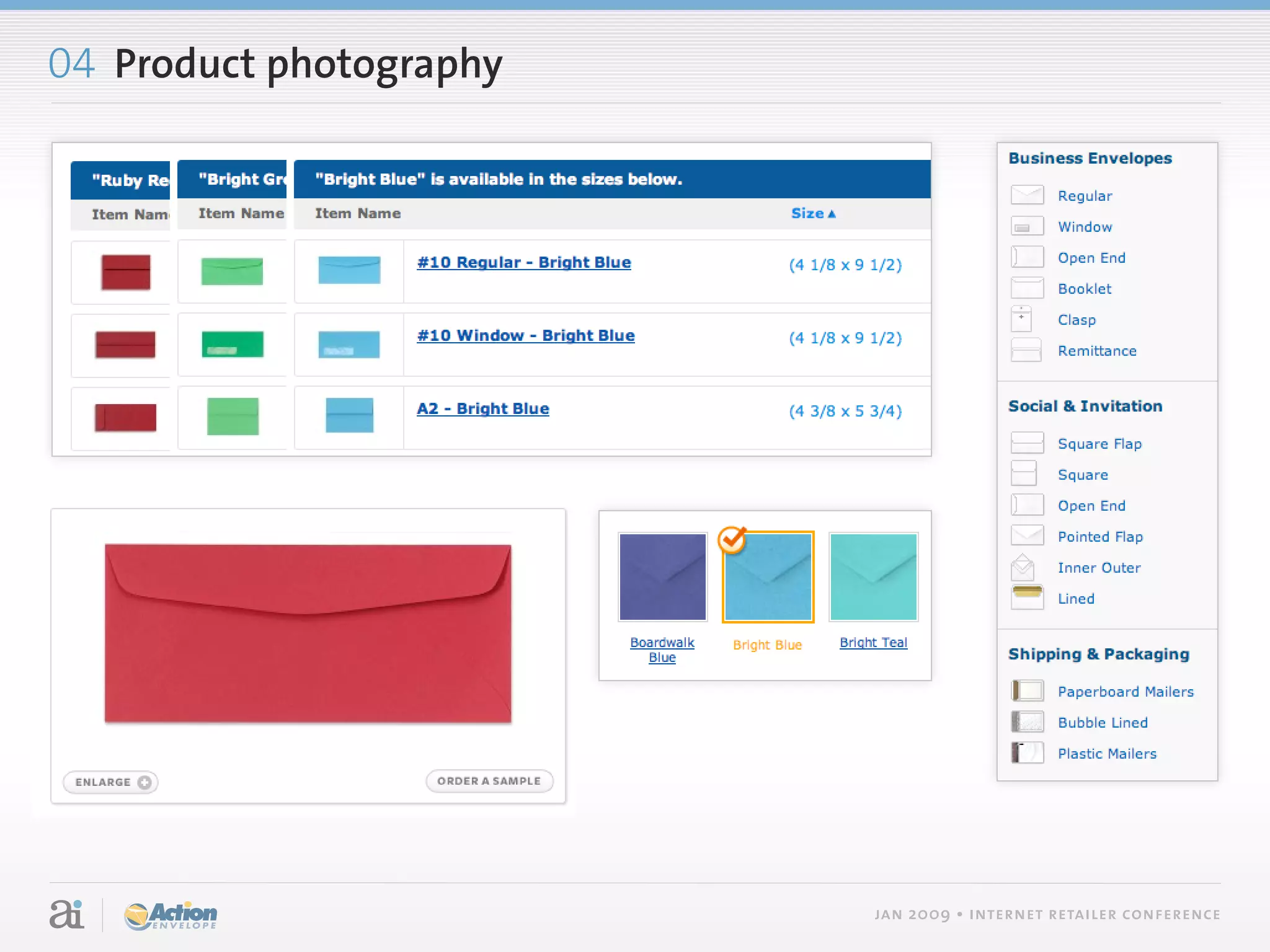Viewport: 1270px width, 952px height.
Task: Click the Paperboard Mailers icon
Action: (1027, 690)
